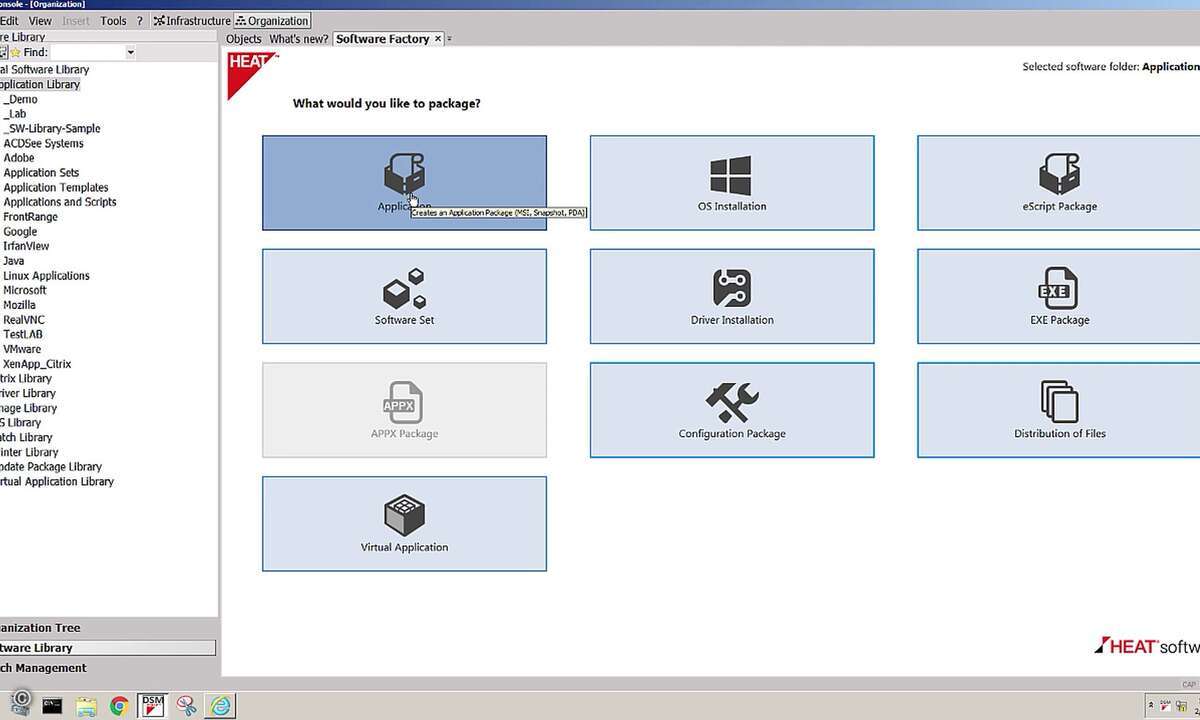Open the Tools menu
Image resolution: width=1200 pixels, height=720 pixels.
(114, 21)
